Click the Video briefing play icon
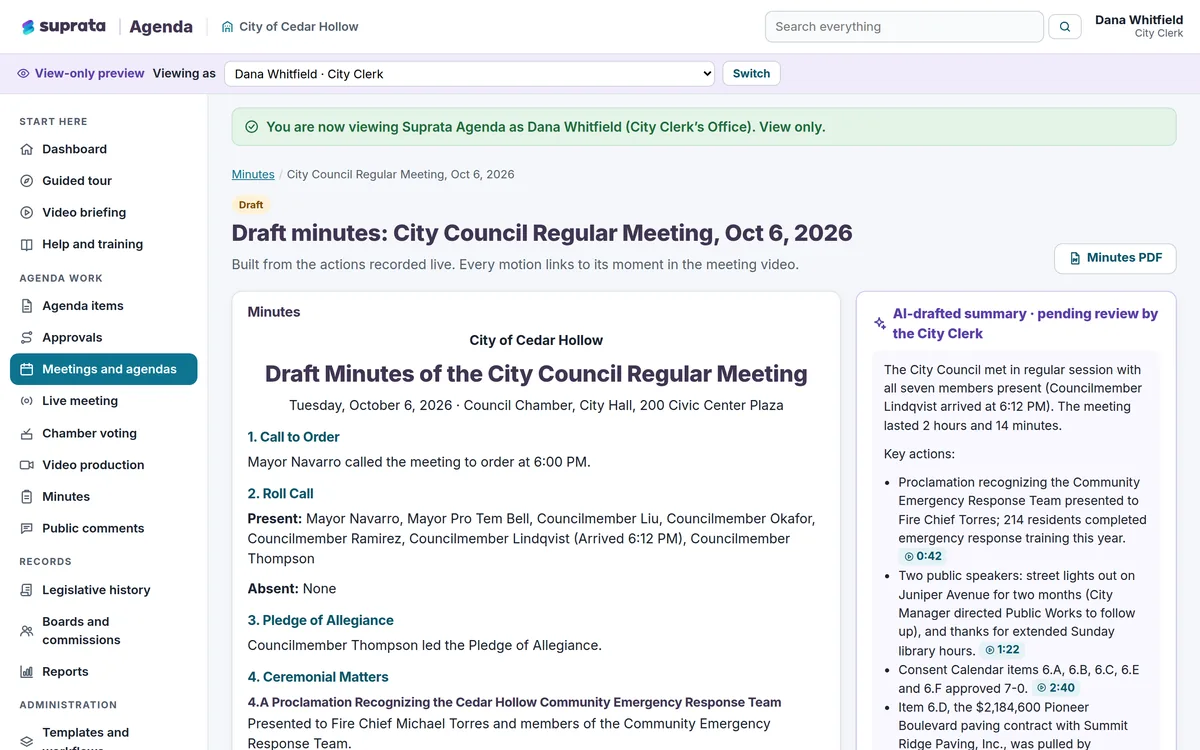Screen dimensions: 1200x750 coord(27,213)
